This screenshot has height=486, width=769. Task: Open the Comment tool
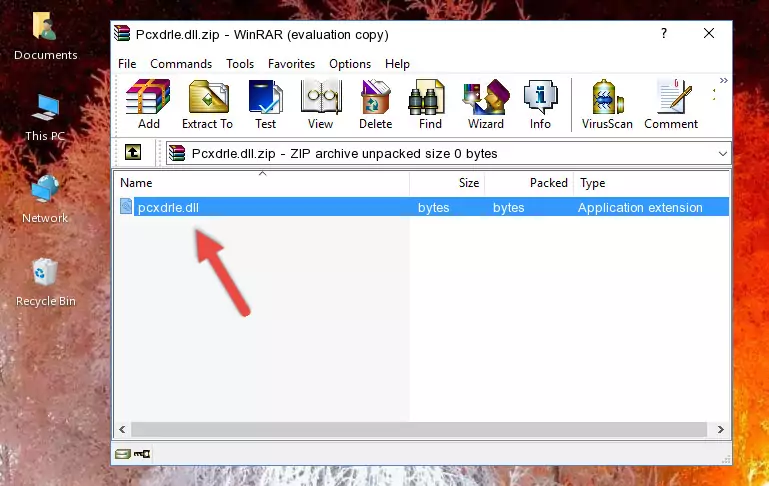pos(671,104)
